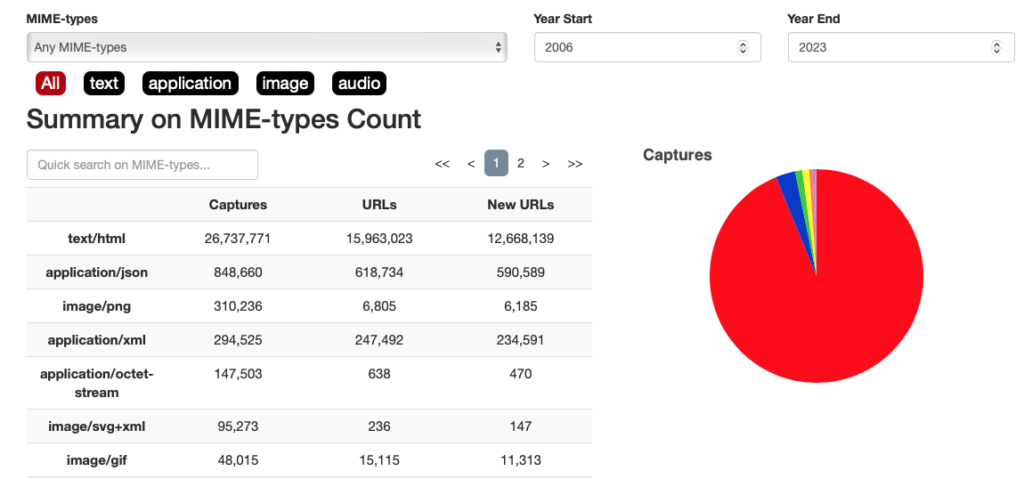Select the All filter tag
This screenshot has width=1024, height=479.
tap(50, 84)
